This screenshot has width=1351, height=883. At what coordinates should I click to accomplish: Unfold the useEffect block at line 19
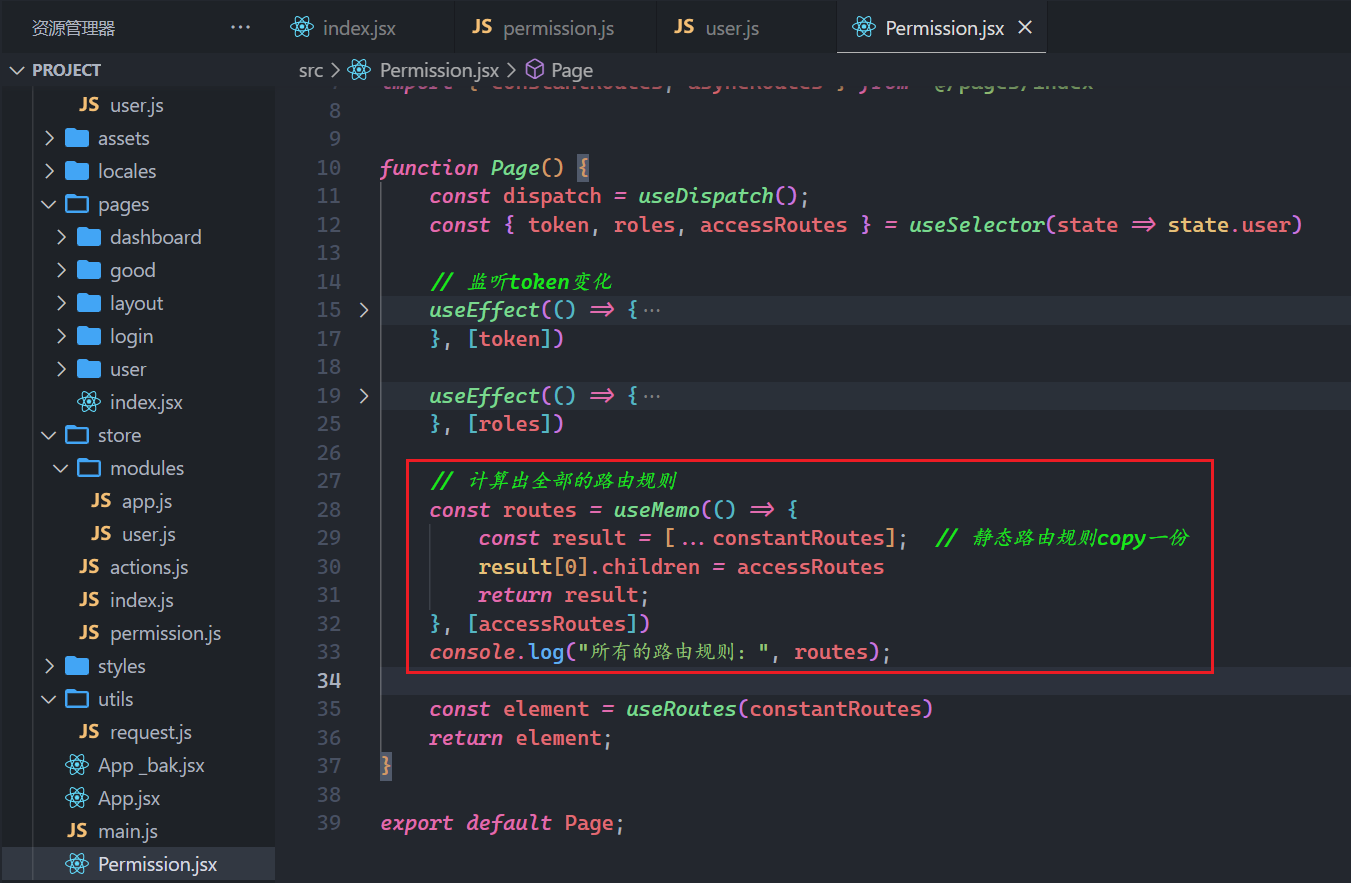coord(364,396)
